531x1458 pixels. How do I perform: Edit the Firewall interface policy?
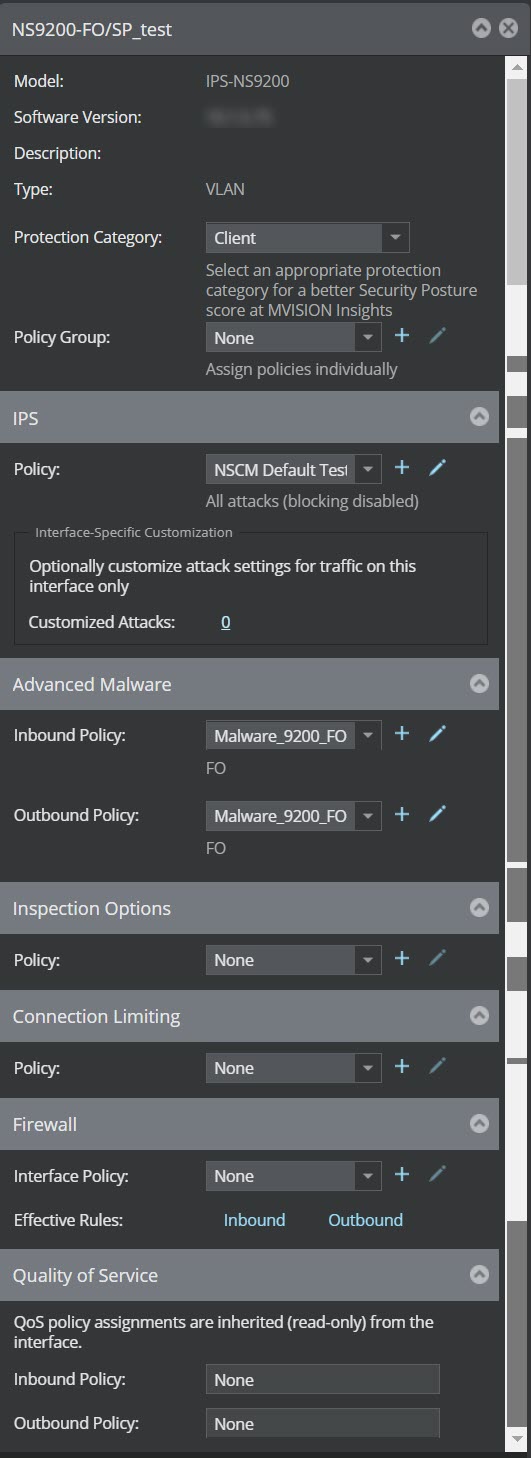pos(436,1174)
